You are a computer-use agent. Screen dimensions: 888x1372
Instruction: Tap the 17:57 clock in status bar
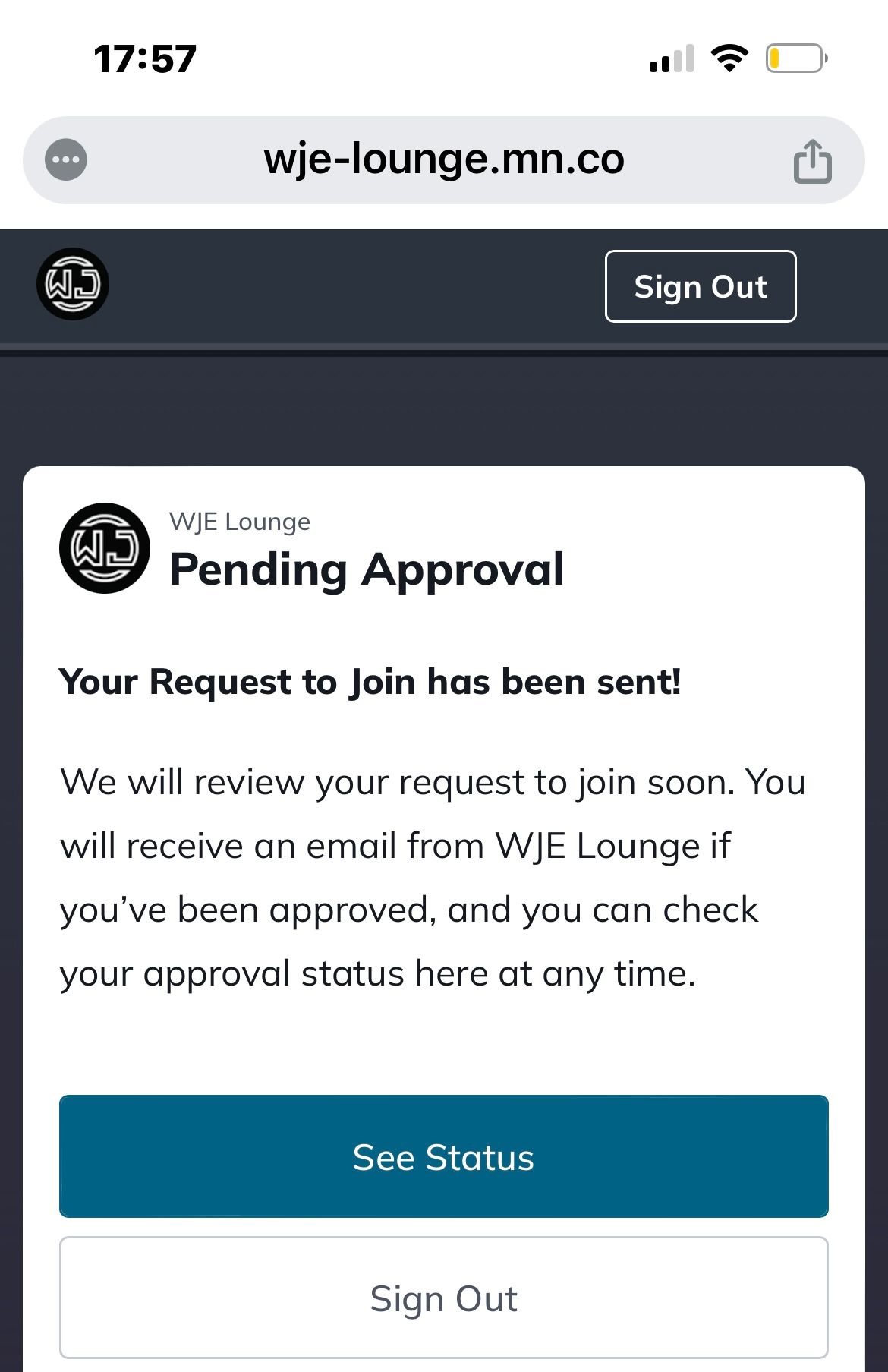[145, 59]
